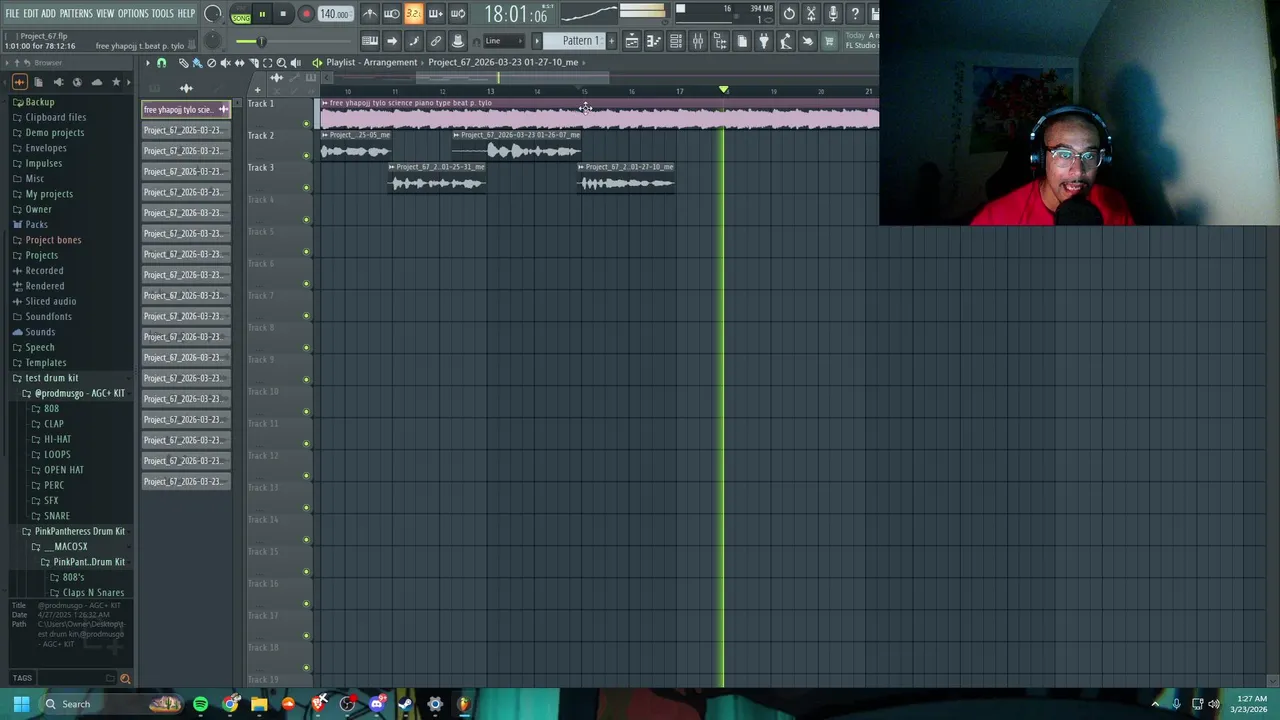Select the playlist mute tool
This screenshot has width=1280, height=720.
(225, 63)
